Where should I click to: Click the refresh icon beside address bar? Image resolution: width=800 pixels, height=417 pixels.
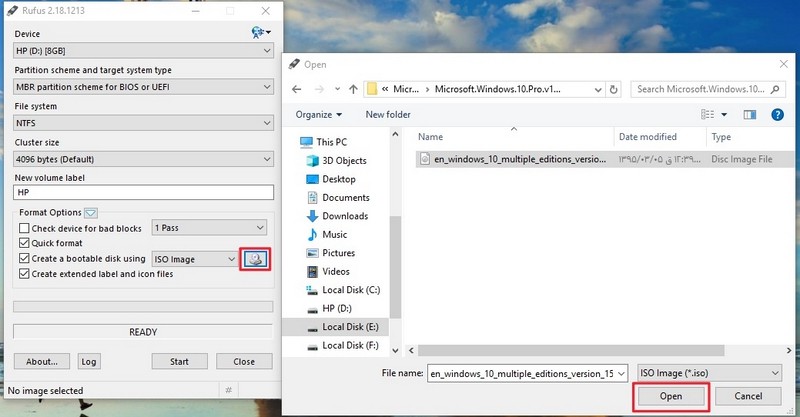pyautogui.click(x=613, y=89)
